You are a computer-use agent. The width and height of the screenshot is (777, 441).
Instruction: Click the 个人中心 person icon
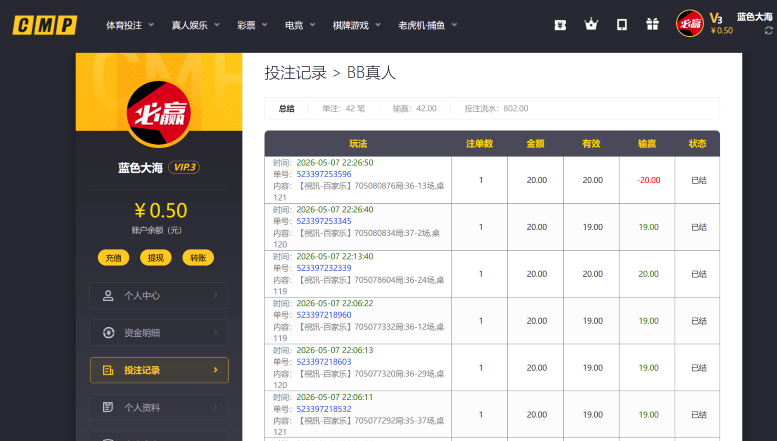coord(108,296)
